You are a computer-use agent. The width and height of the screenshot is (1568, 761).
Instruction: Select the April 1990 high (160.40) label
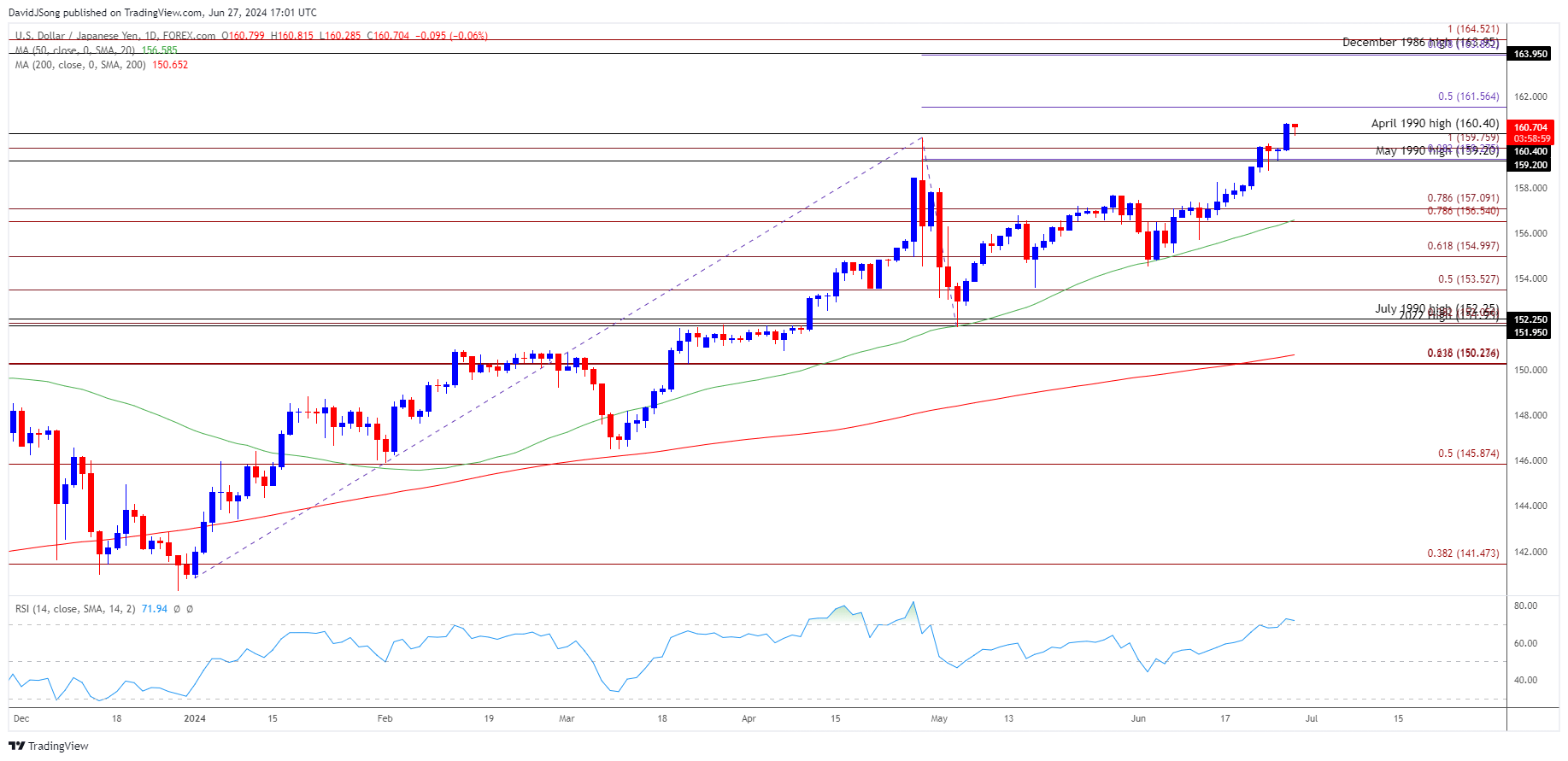tap(1435, 124)
